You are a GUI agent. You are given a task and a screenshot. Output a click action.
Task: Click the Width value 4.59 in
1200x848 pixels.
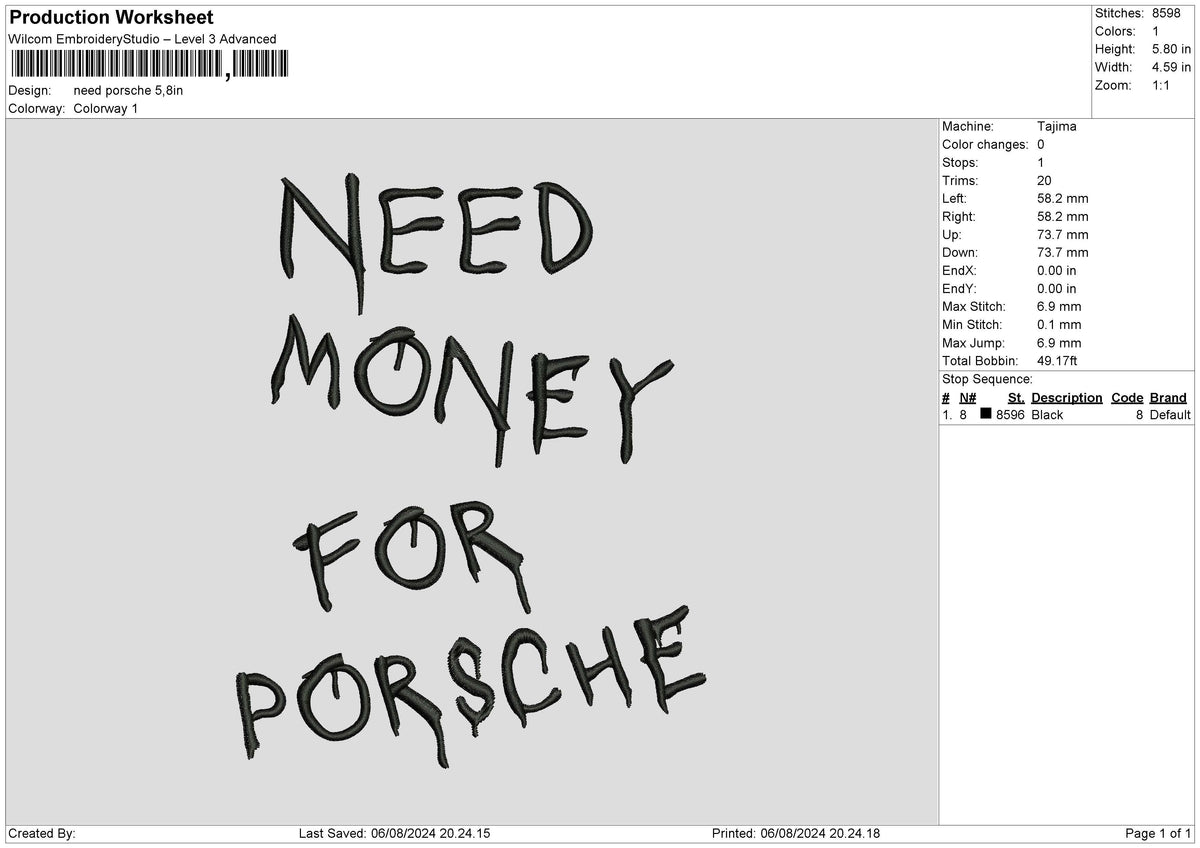coord(1172,67)
